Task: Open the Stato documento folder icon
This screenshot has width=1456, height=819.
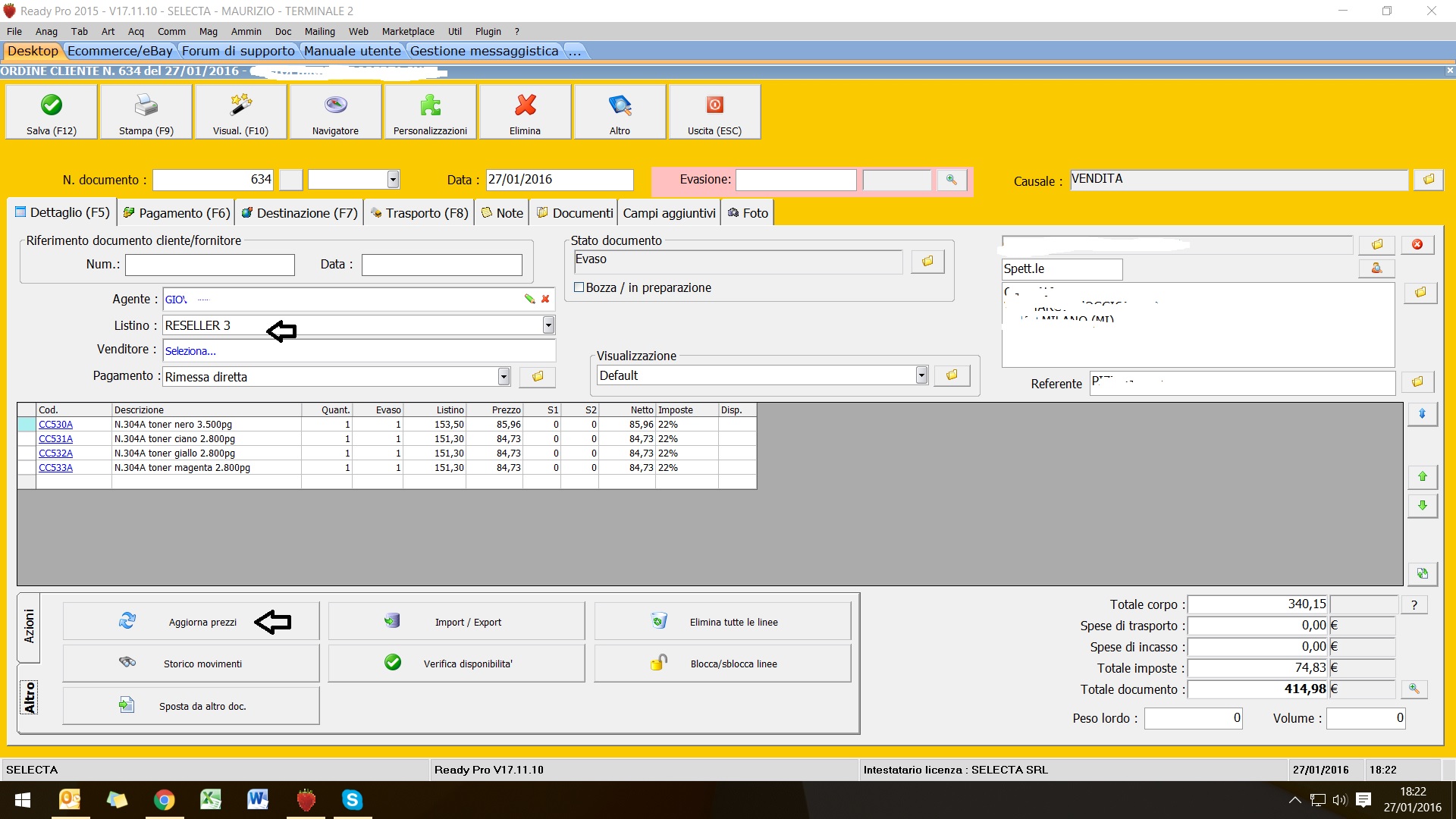Action: tap(927, 262)
